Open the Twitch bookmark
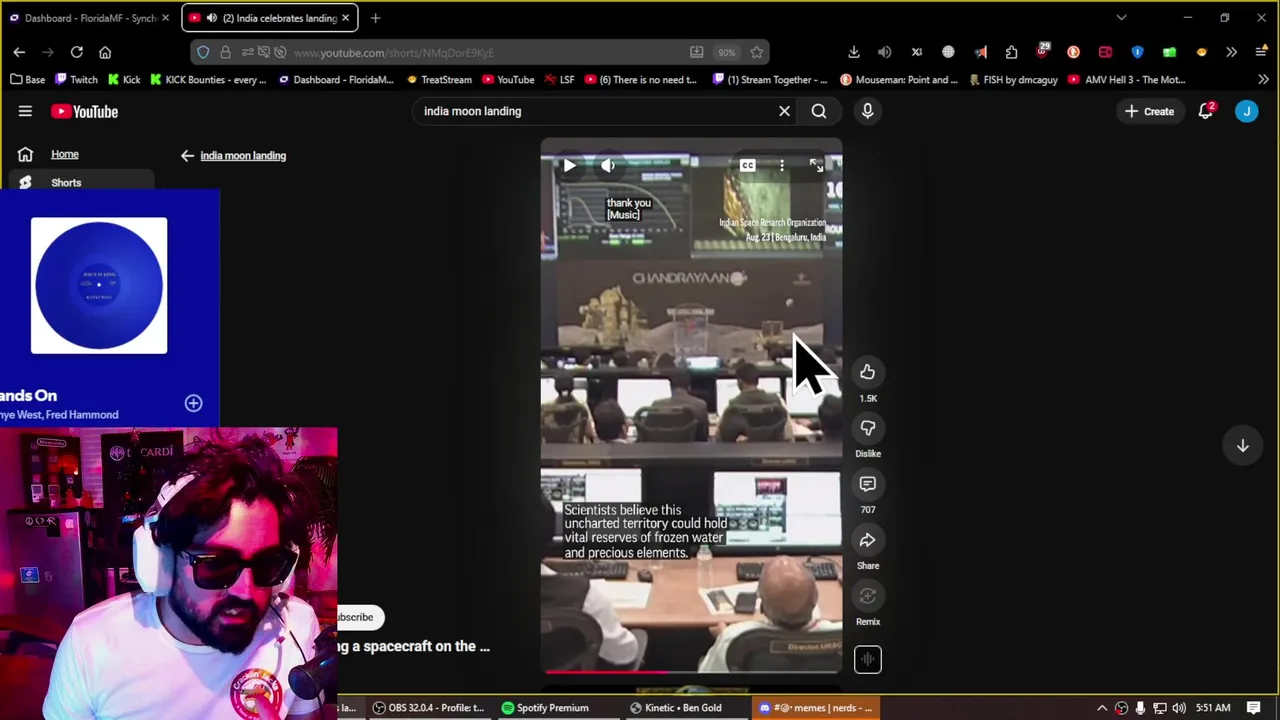The width and height of the screenshot is (1280, 720). [76, 80]
